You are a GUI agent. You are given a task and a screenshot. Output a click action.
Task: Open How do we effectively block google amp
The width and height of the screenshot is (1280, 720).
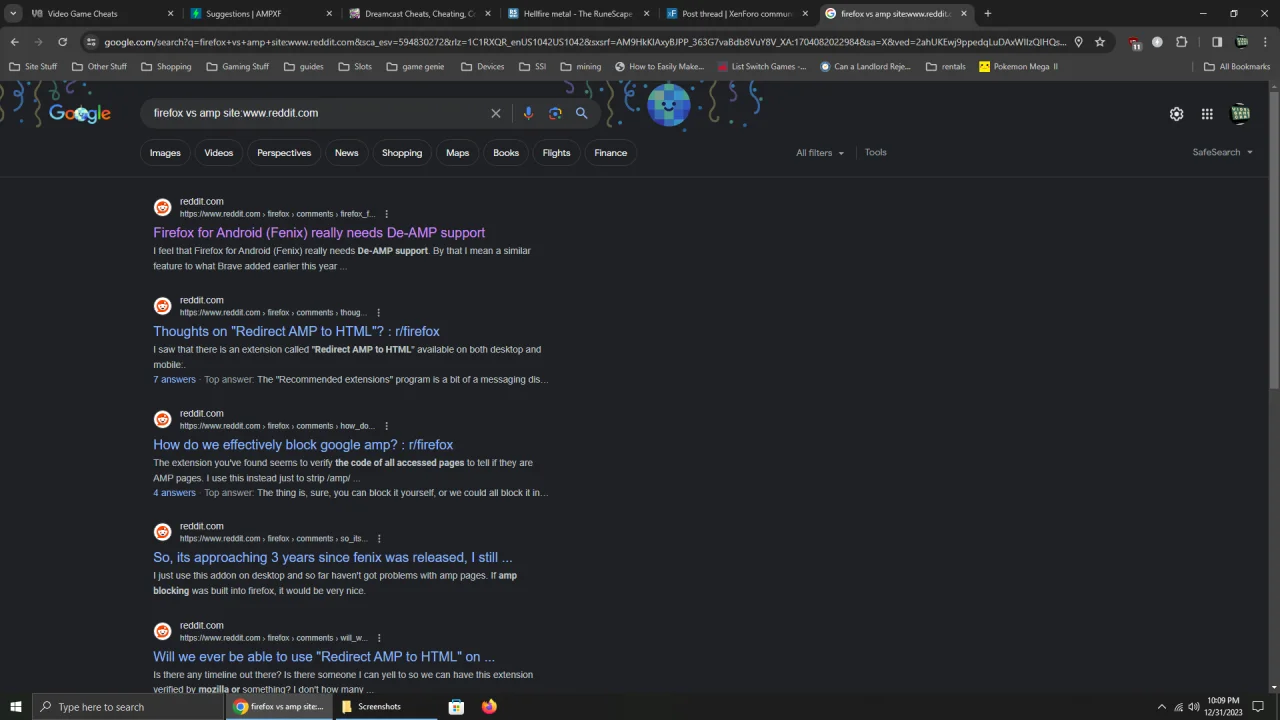click(x=303, y=444)
